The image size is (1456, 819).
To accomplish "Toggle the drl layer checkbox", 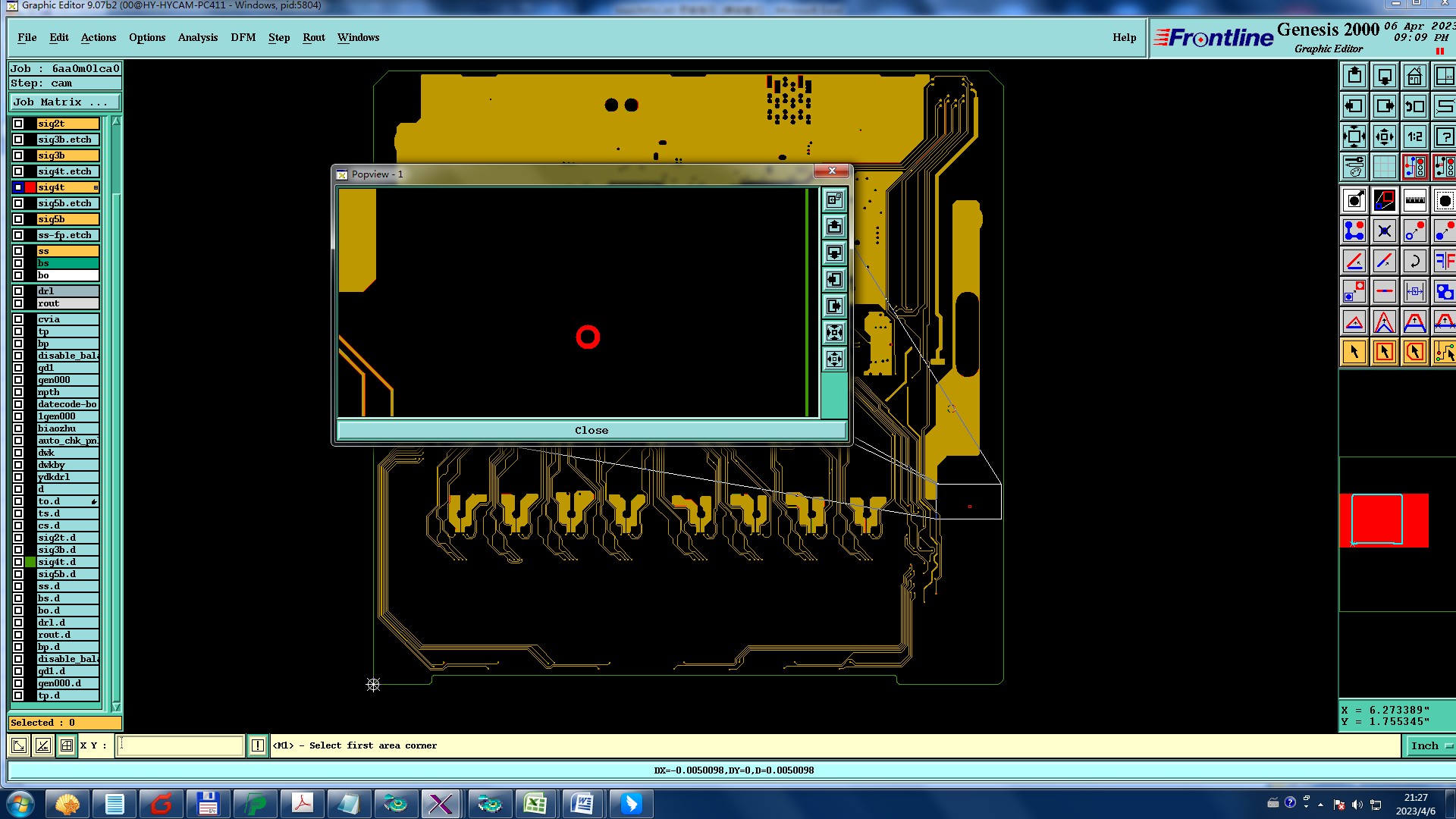I will click(x=18, y=291).
